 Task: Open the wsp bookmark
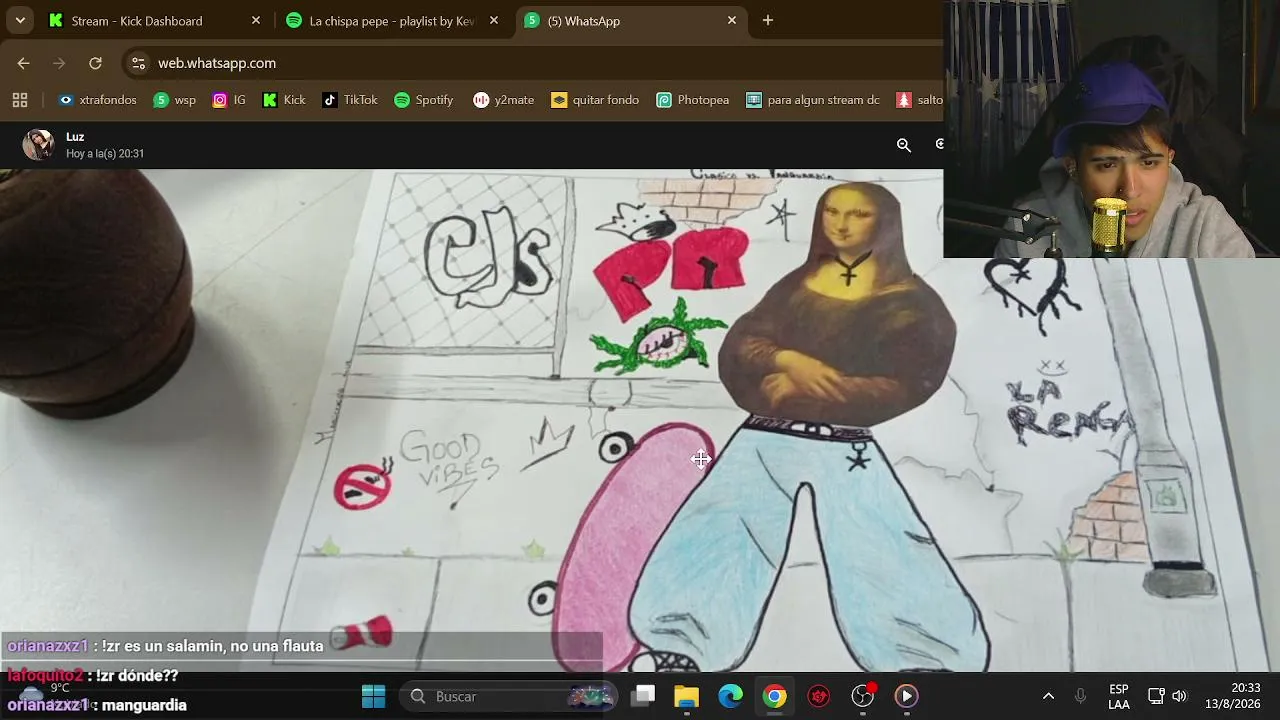pos(175,100)
